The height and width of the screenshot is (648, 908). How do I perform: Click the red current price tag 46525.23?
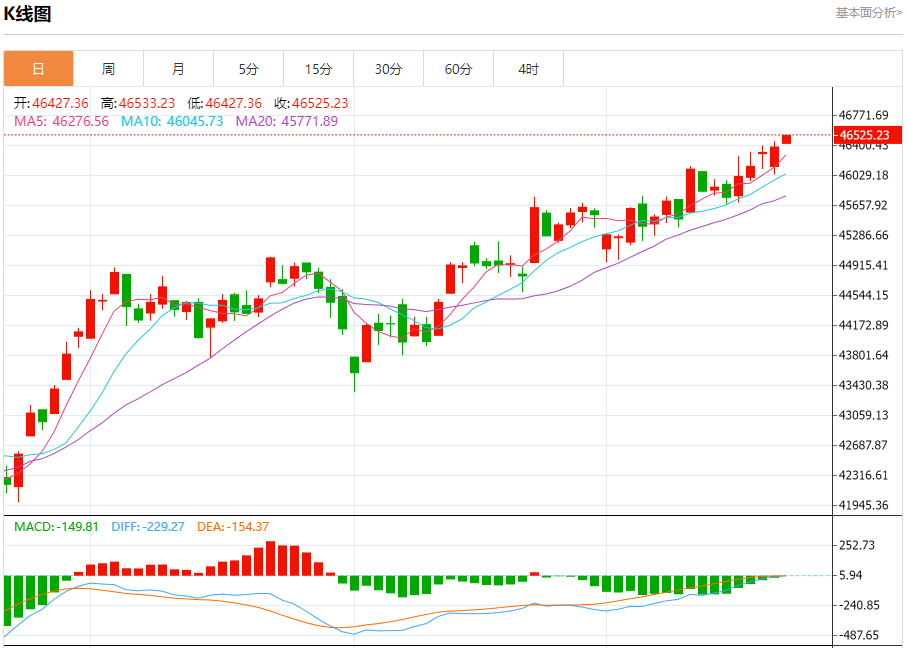tap(867, 135)
